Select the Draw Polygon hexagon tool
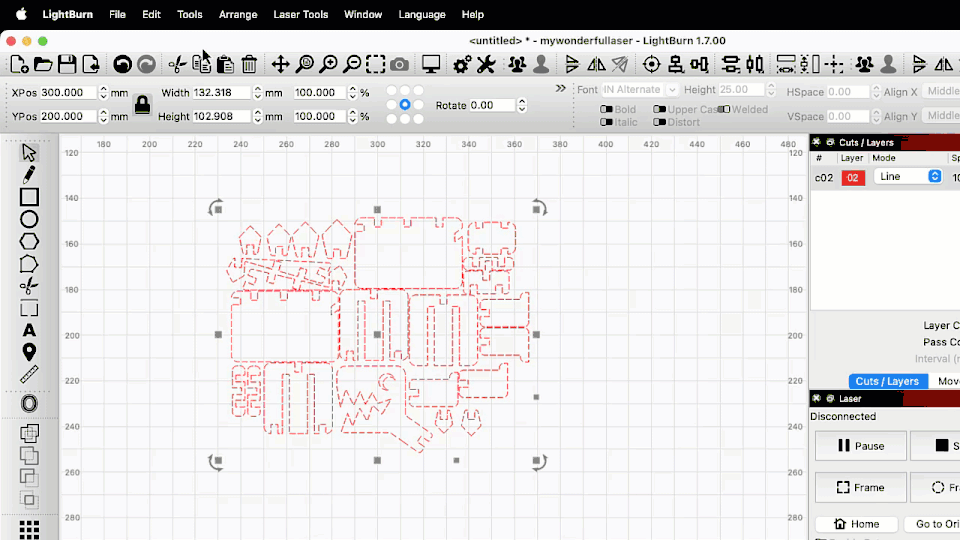 coord(29,241)
